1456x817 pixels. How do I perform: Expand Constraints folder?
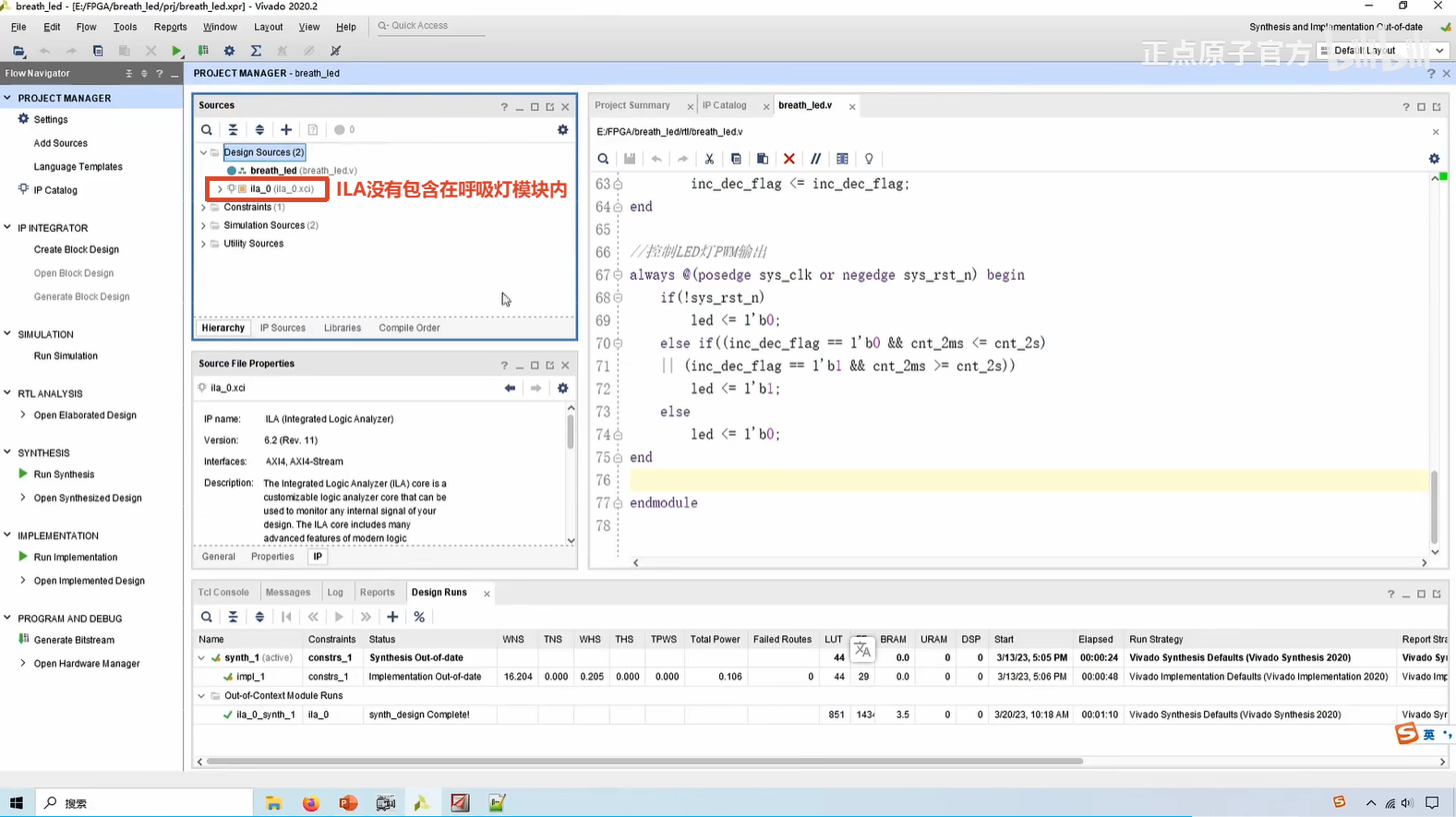coord(204,208)
